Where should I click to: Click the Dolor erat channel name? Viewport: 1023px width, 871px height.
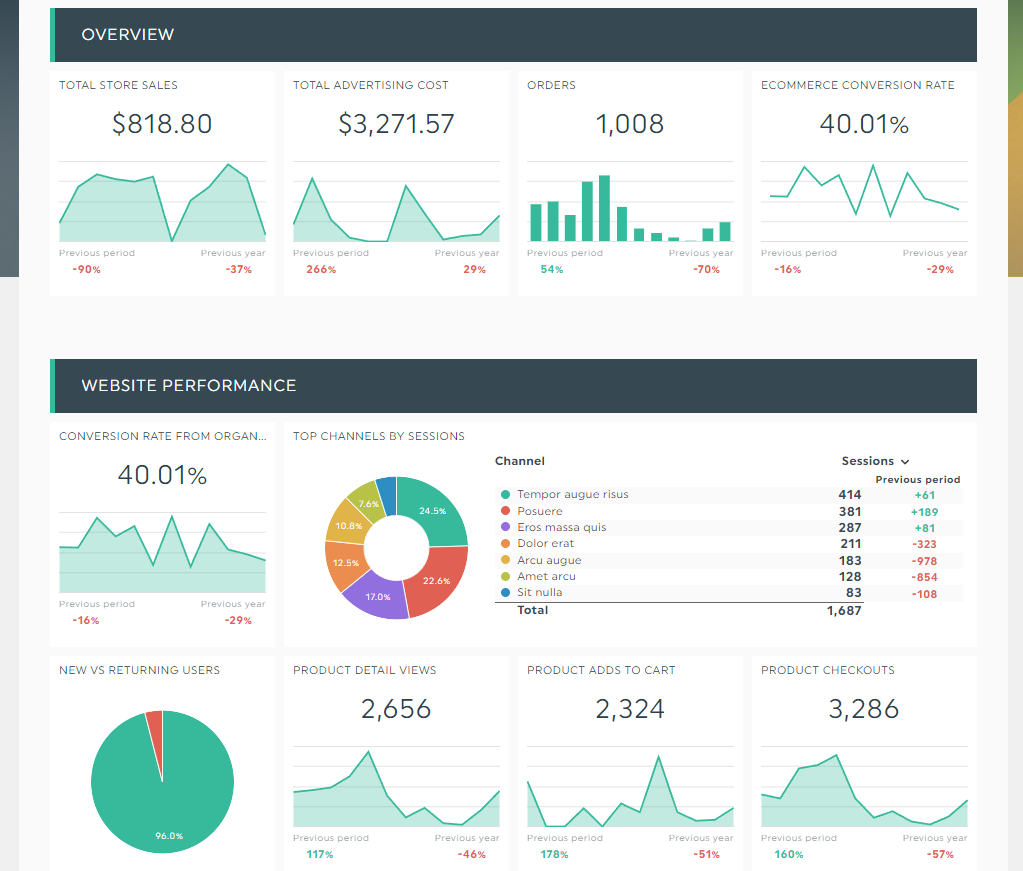pyautogui.click(x=545, y=543)
